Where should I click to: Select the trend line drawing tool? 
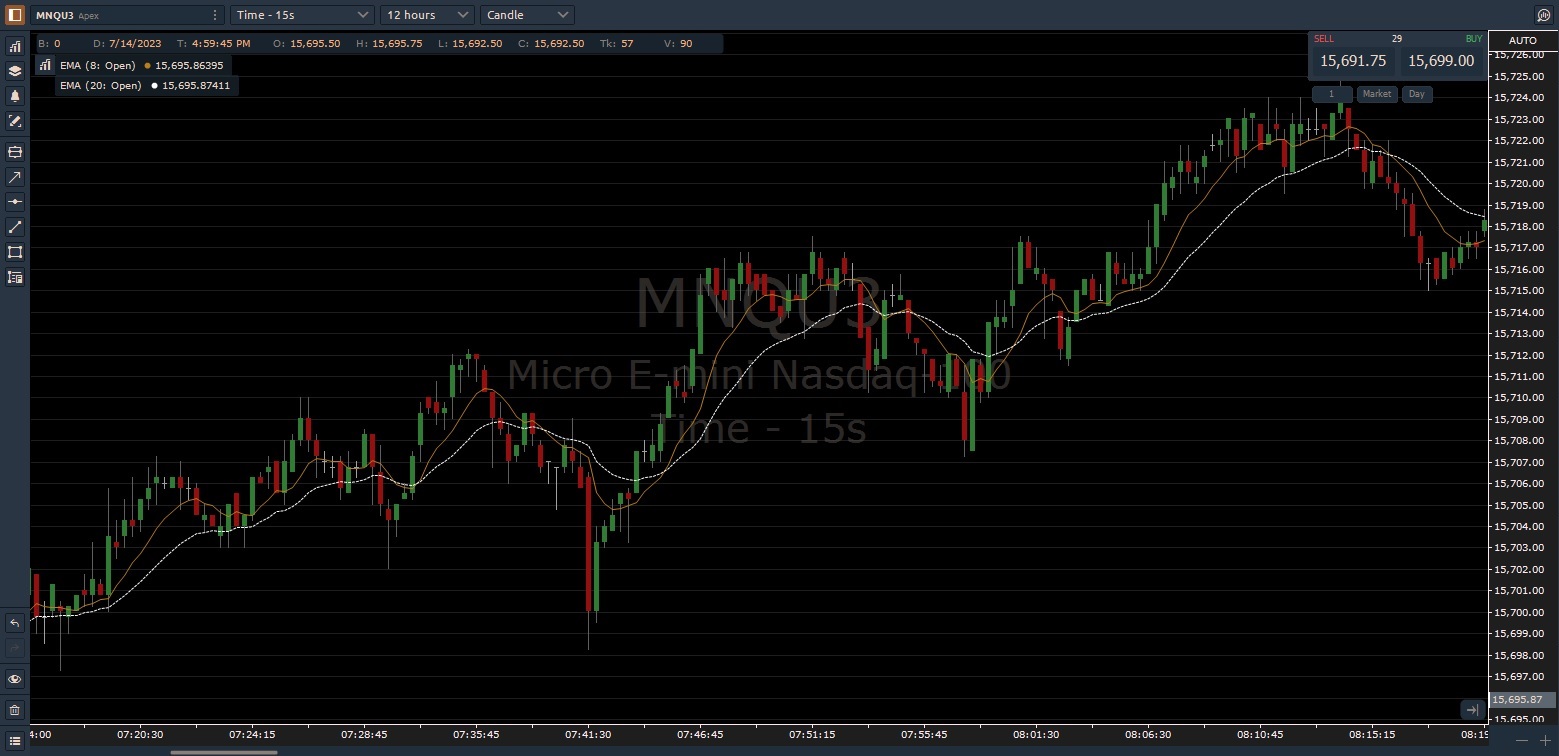click(x=15, y=227)
